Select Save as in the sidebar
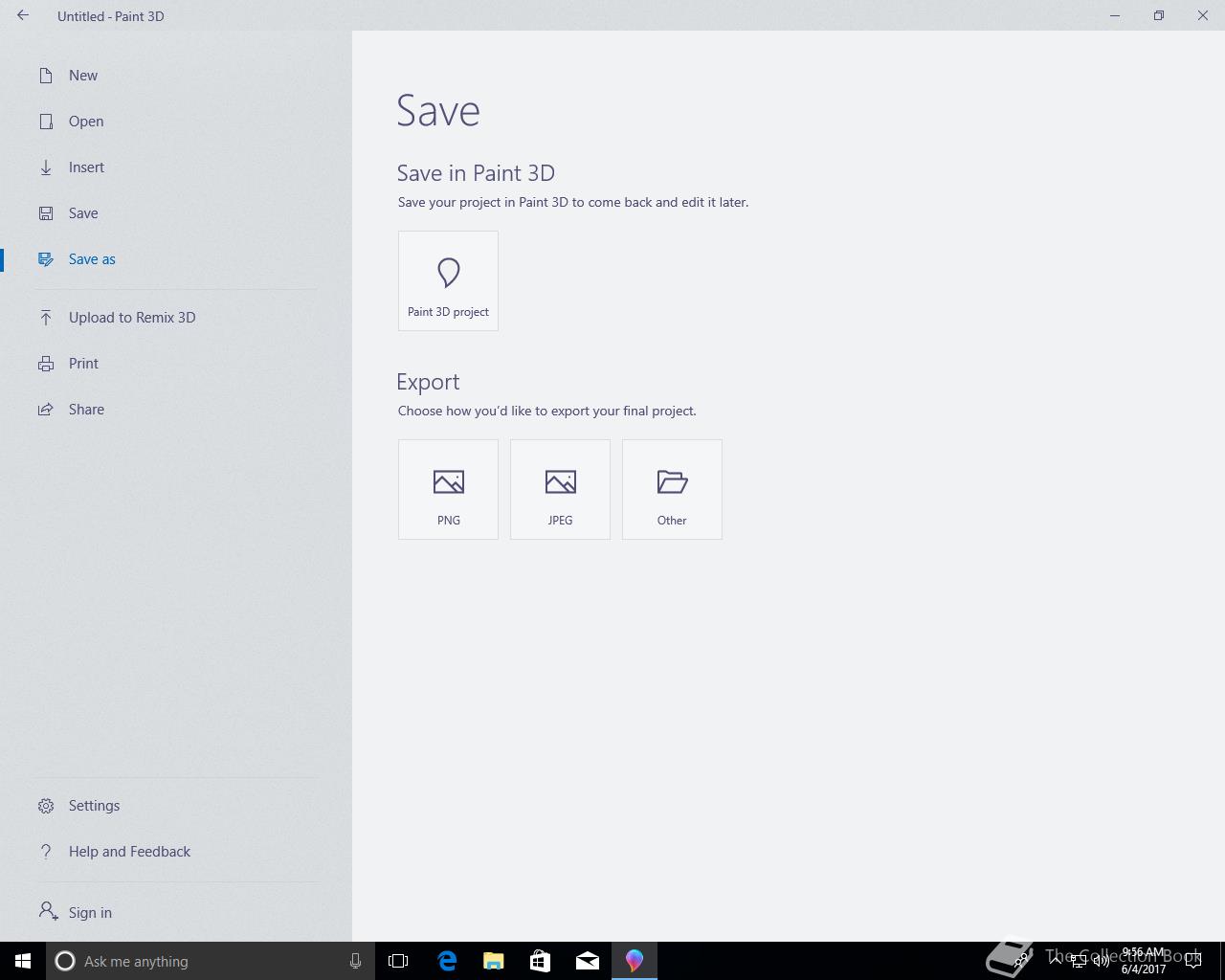Image resolution: width=1225 pixels, height=980 pixels. [176, 259]
